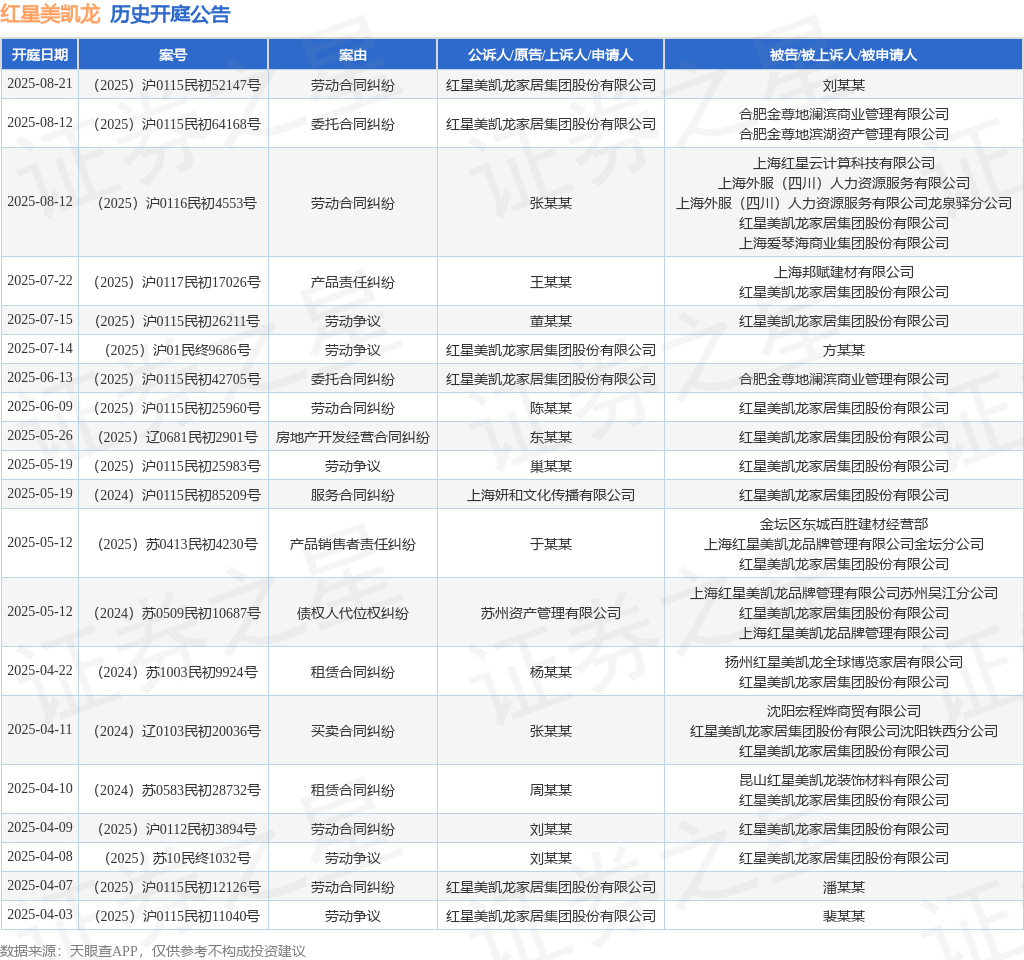
Task: Select date cell 2025-04-22
Action: [x=40, y=671]
